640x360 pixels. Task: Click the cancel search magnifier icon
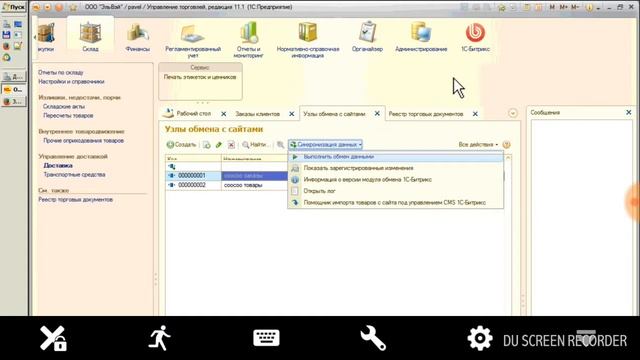(x=280, y=144)
